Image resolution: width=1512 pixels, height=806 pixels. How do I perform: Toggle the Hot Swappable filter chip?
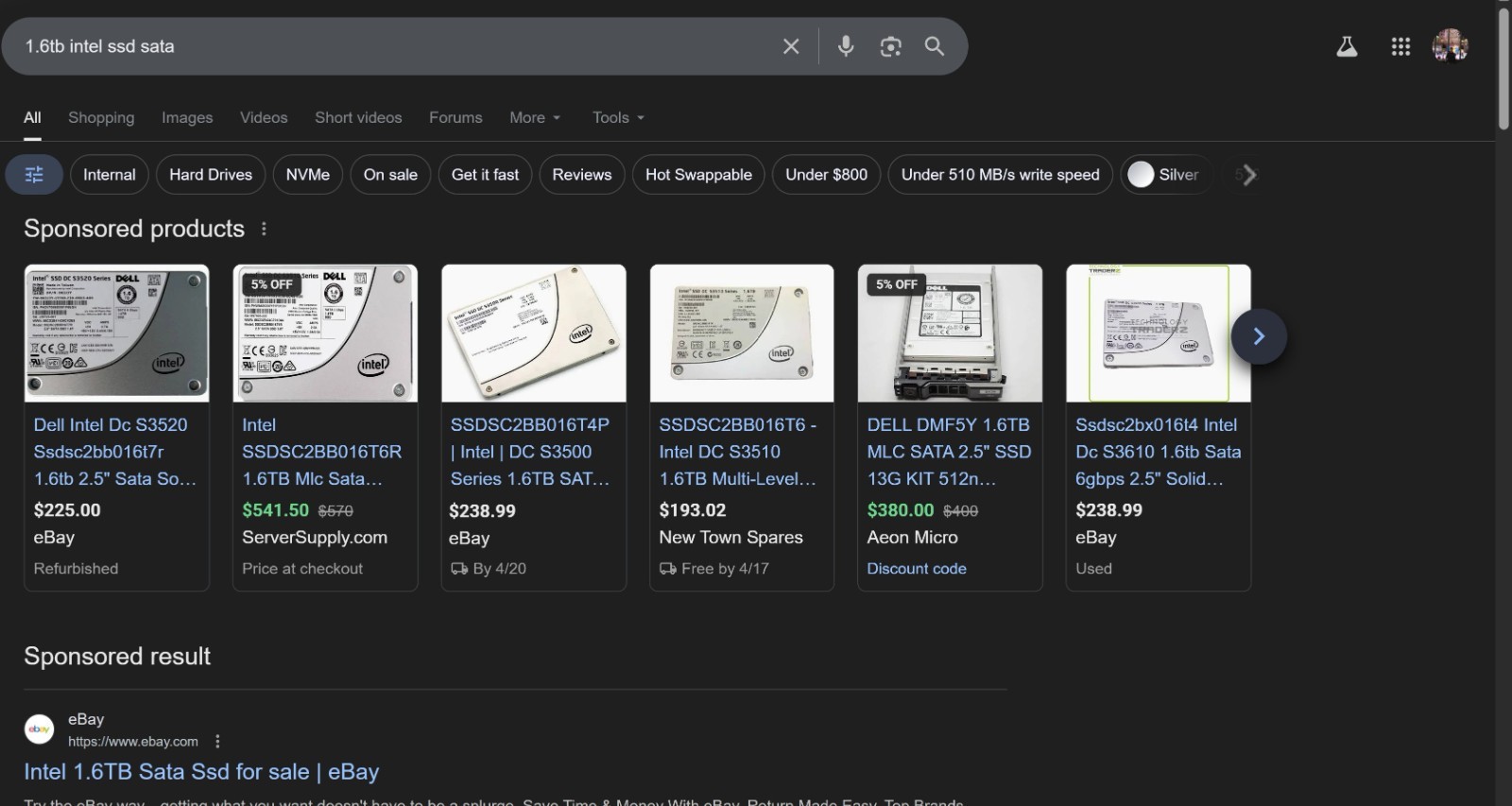[x=698, y=175]
